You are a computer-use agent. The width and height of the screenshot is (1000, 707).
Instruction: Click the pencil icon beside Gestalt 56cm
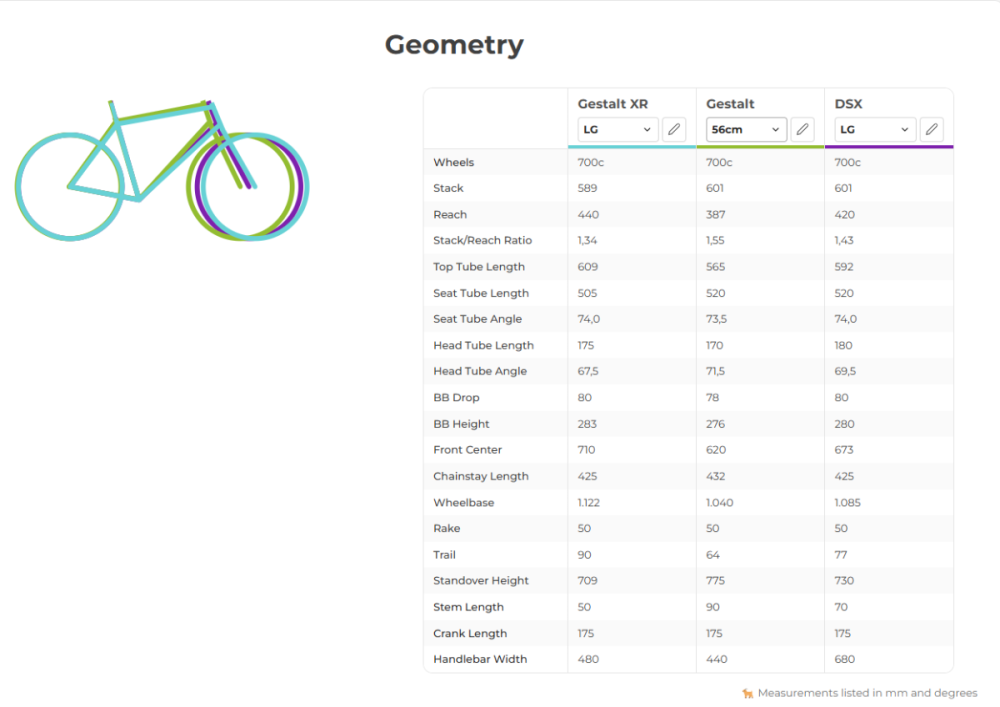[802, 129]
